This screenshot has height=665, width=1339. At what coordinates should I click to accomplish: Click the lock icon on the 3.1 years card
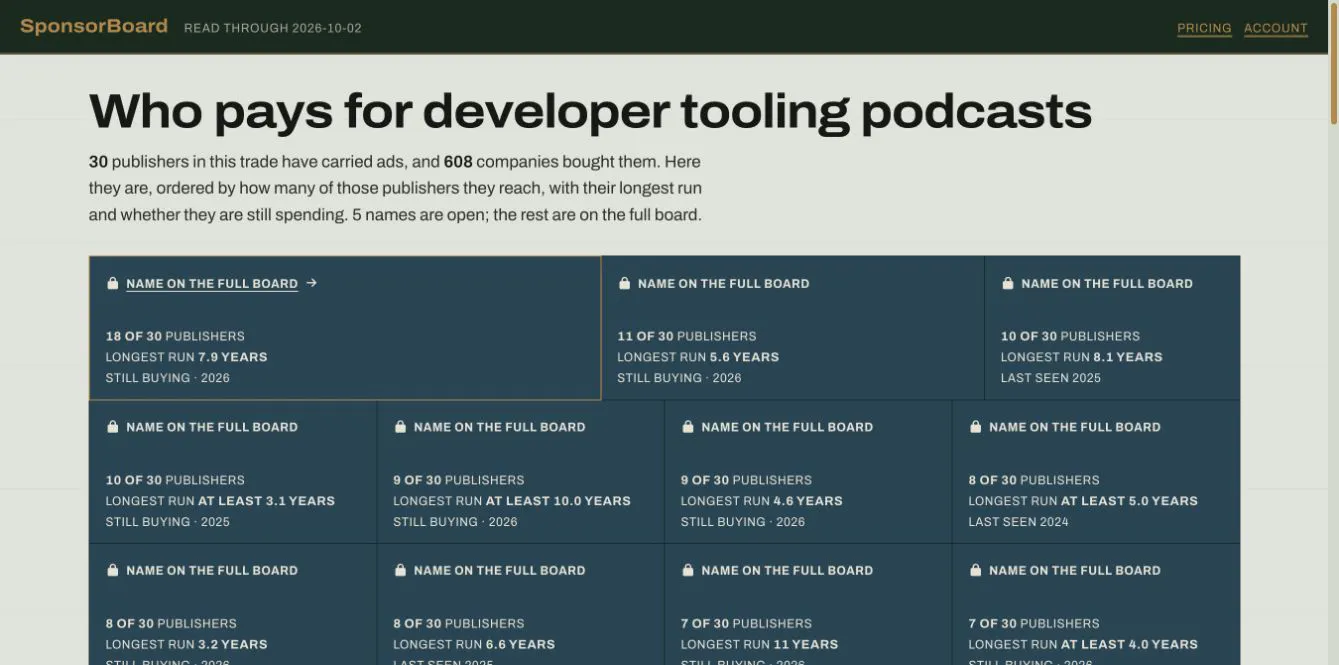point(113,427)
